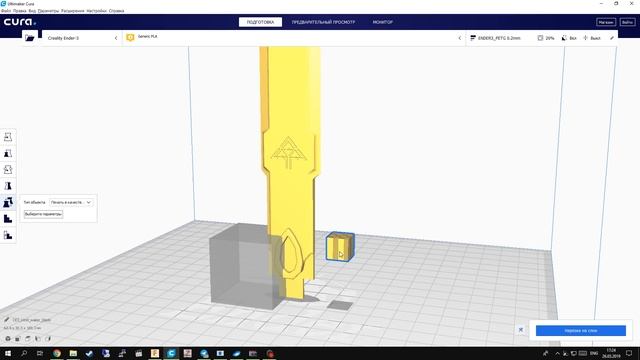Open the object type dropdown
The width and height of the screenshot is (640, 360).
71,202
